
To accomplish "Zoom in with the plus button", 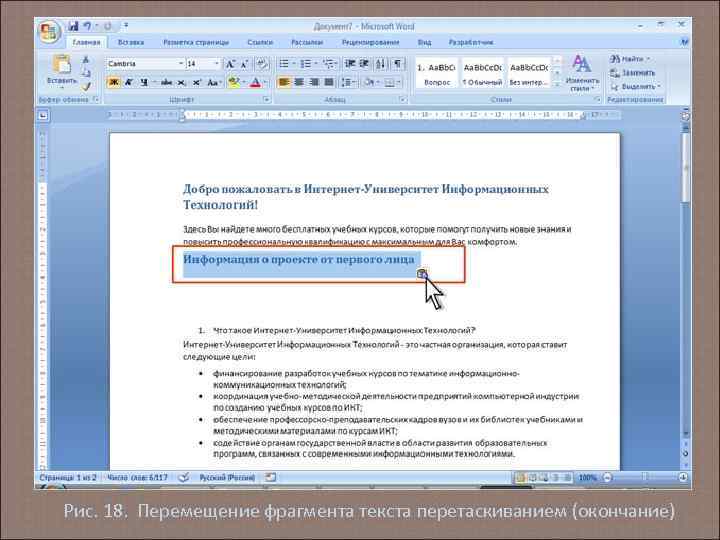I will tap(683, 478).
